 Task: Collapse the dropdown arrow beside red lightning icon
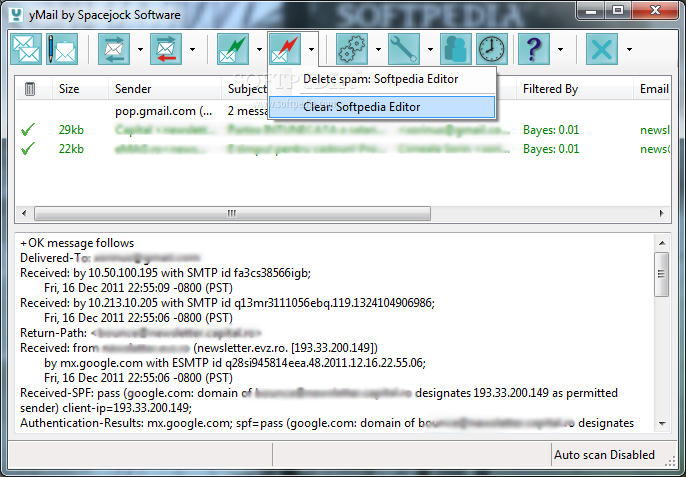click(312, 49)
